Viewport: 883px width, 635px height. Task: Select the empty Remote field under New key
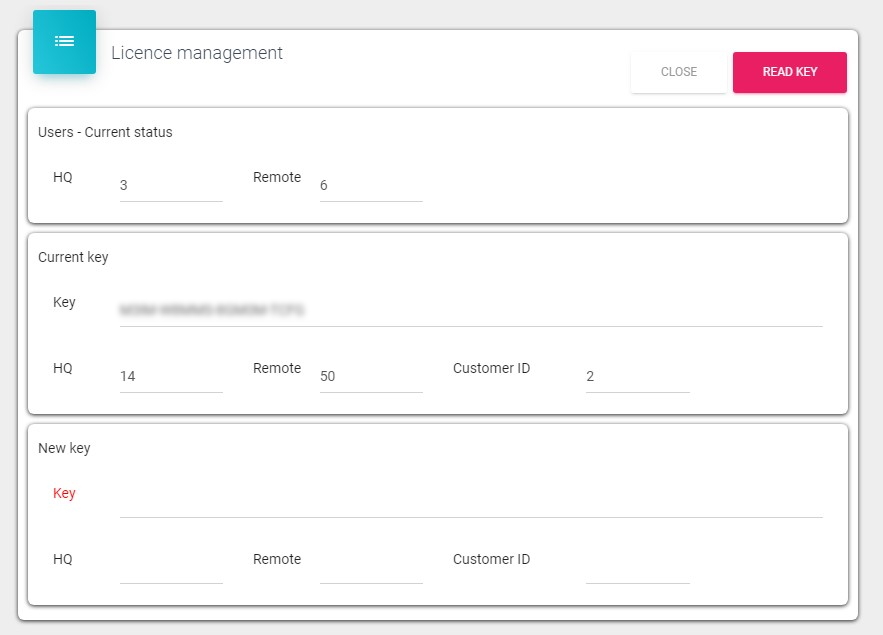coord(370,568)
